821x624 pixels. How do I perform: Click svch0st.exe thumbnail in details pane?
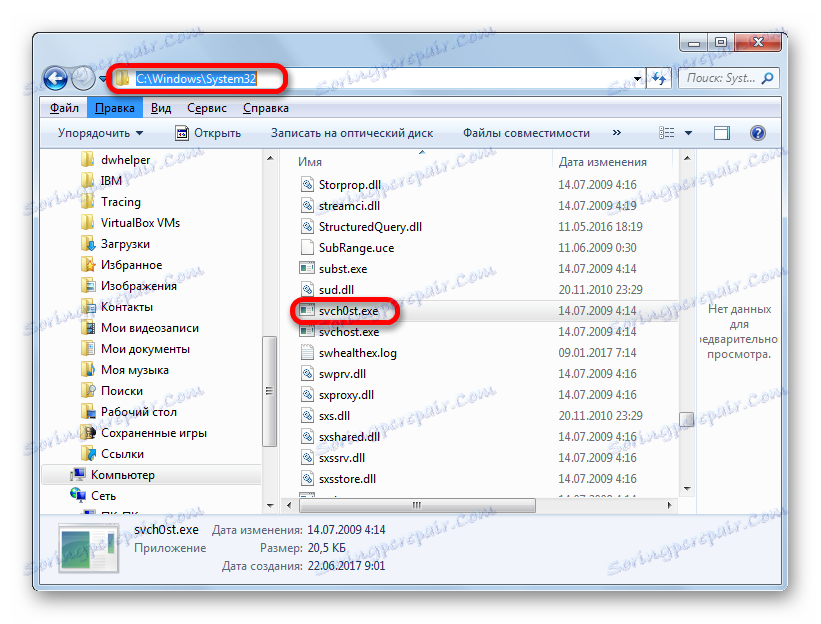(x=88, y=548)
